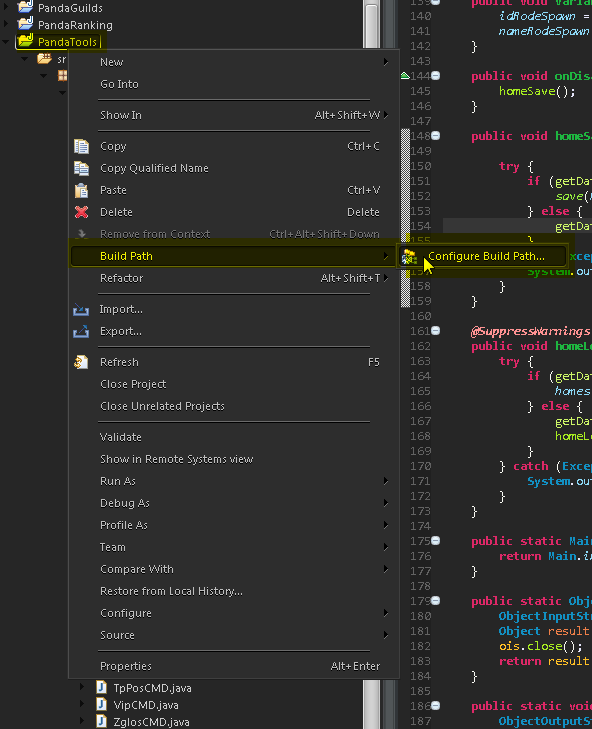Image resolution: width=592 pixels, height=729 pixels.
Task: Open the Run As submenu
Action: click(x=234, y=481)
